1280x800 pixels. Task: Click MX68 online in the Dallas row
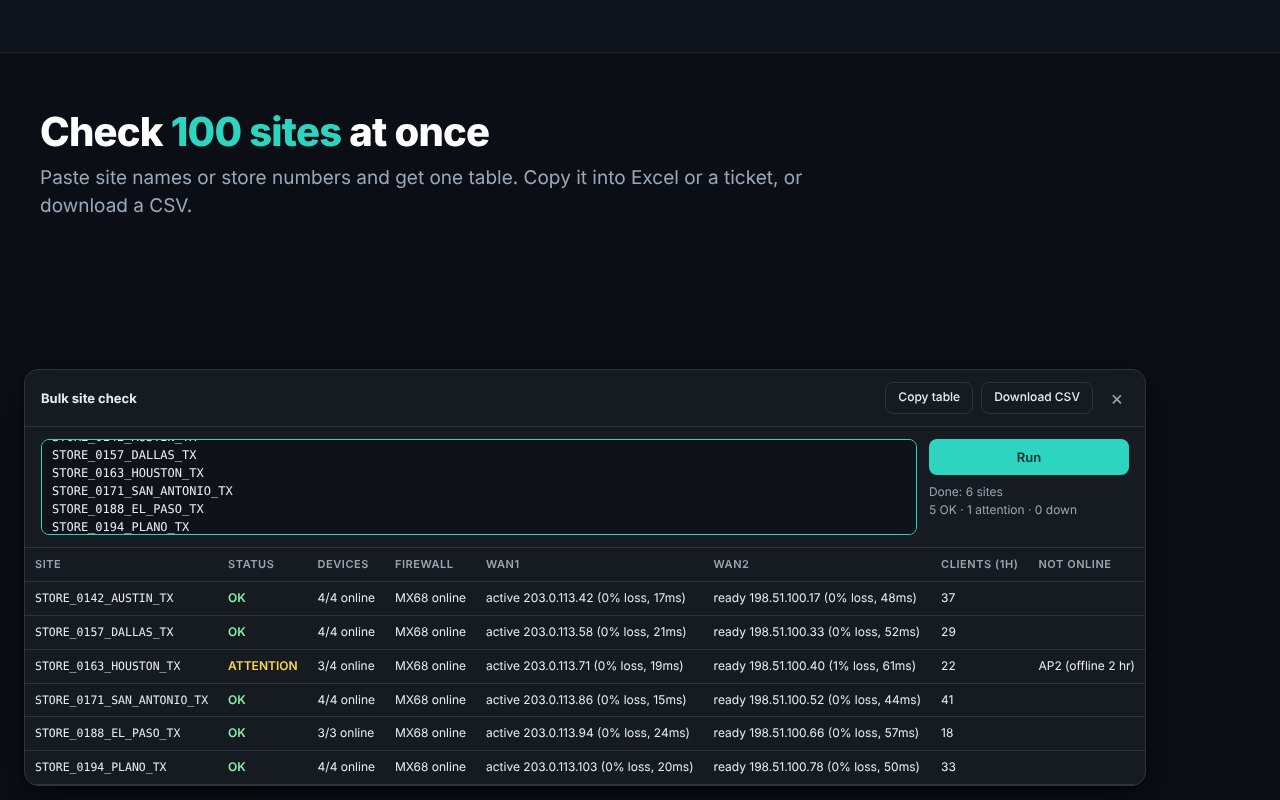click(430, 632)
